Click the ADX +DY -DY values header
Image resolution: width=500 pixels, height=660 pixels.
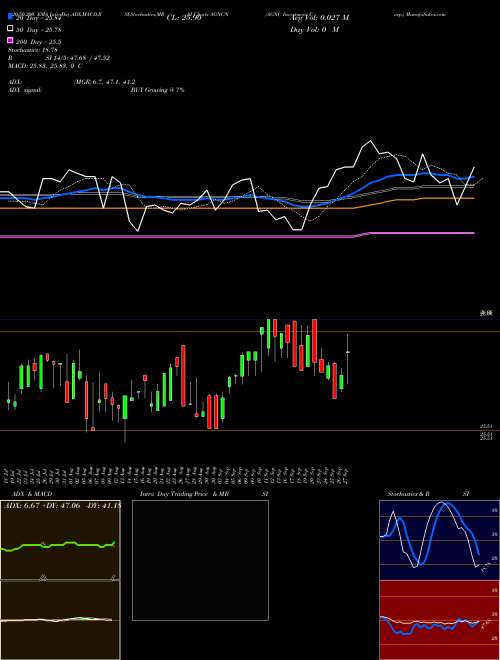(x=62, y=505)
